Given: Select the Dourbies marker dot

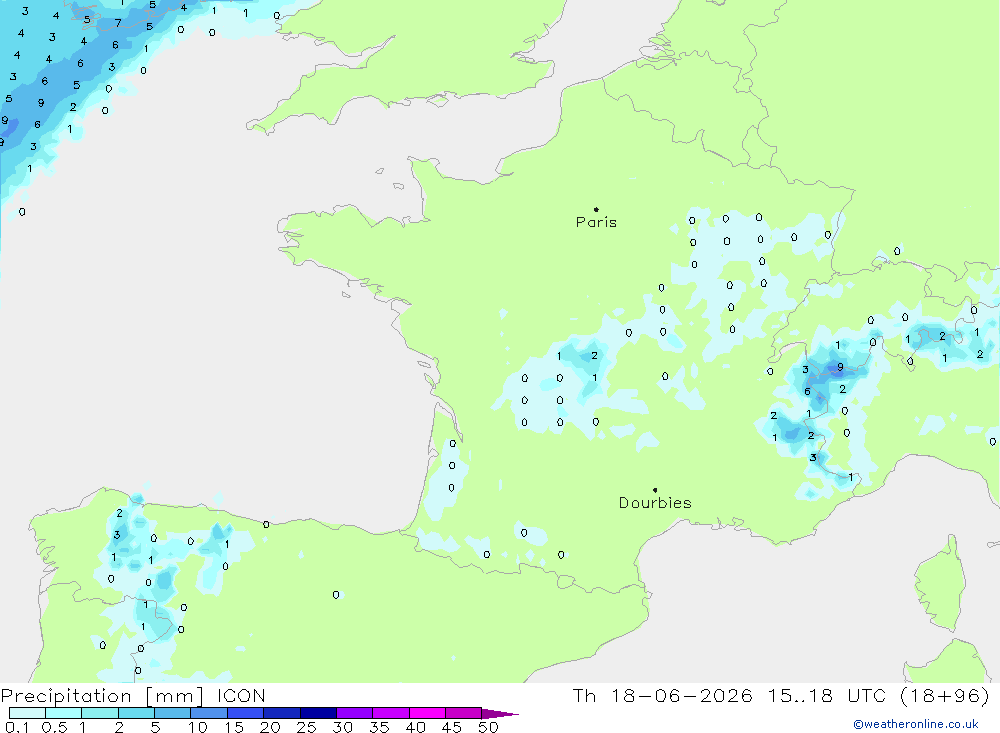Looking at the screenshot, I should (655, 490).
